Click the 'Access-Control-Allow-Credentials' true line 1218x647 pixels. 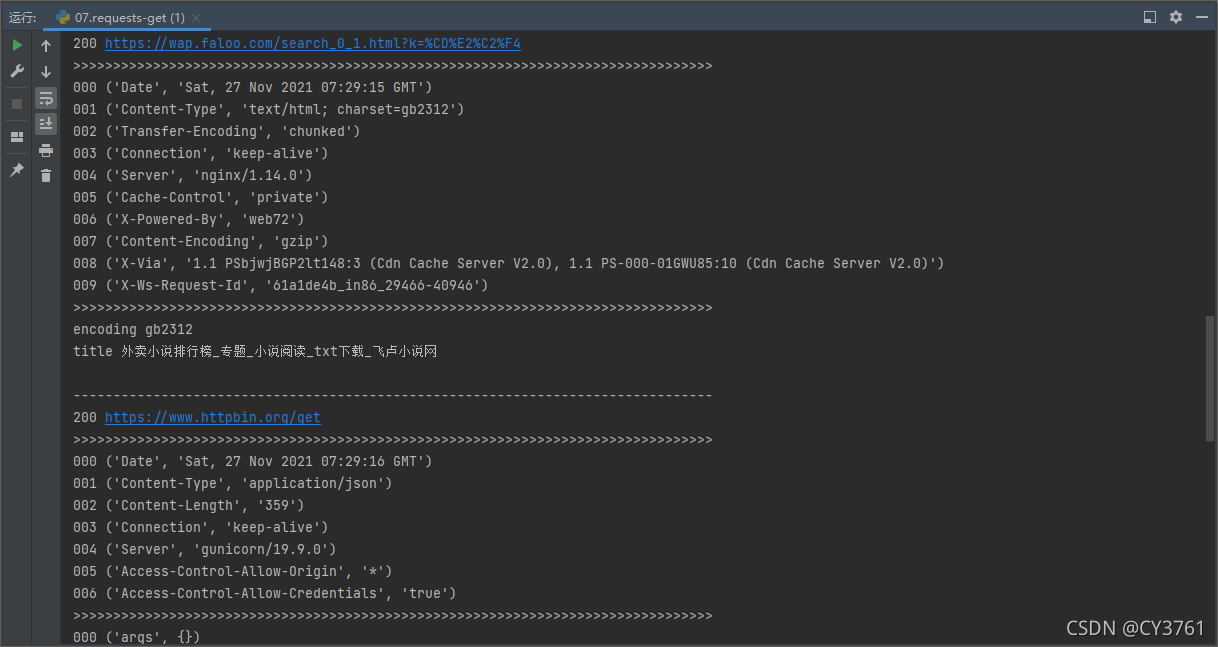[265, 594]
